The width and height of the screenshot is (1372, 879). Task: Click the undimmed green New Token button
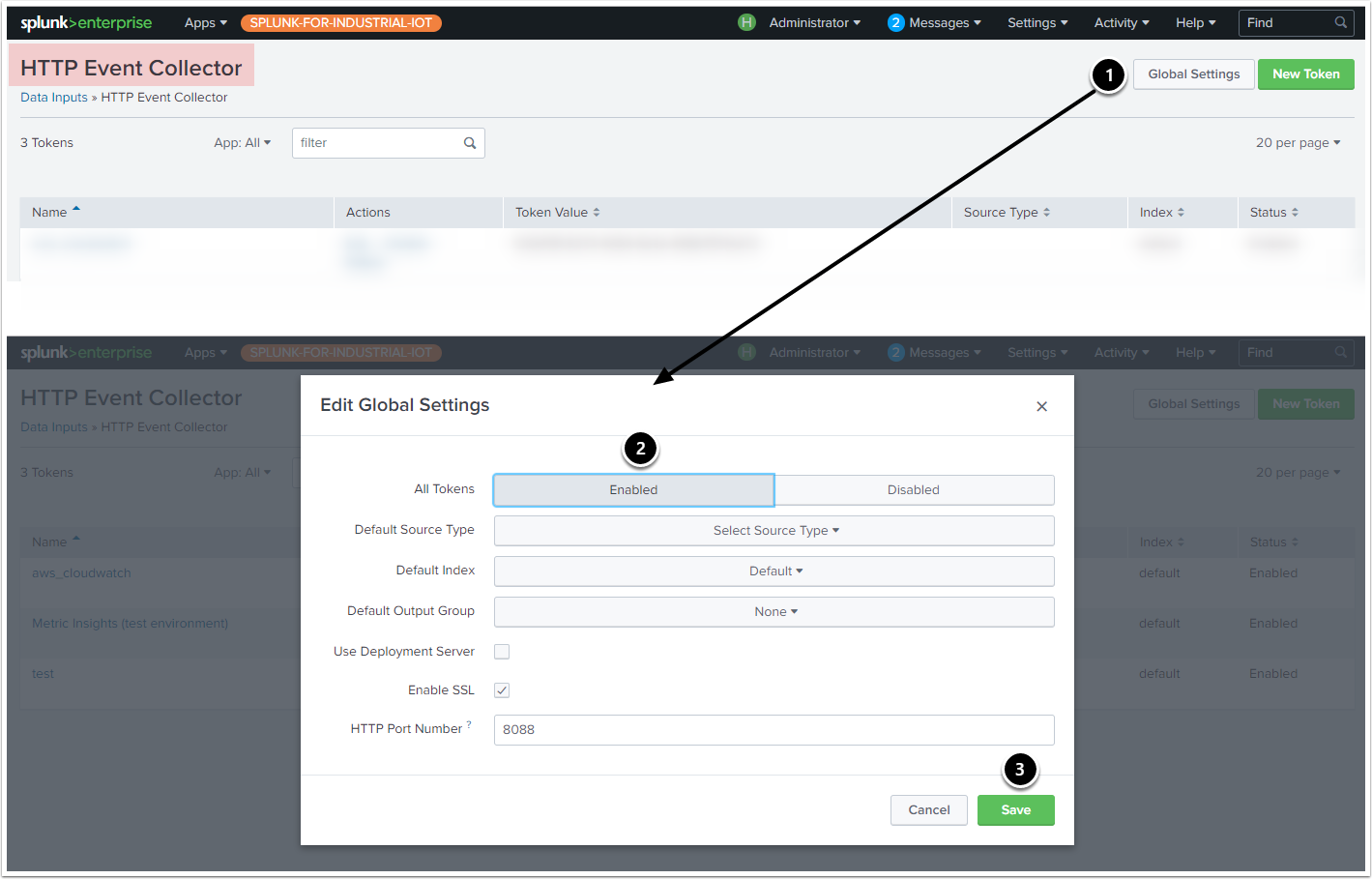tap(1305, 74)
